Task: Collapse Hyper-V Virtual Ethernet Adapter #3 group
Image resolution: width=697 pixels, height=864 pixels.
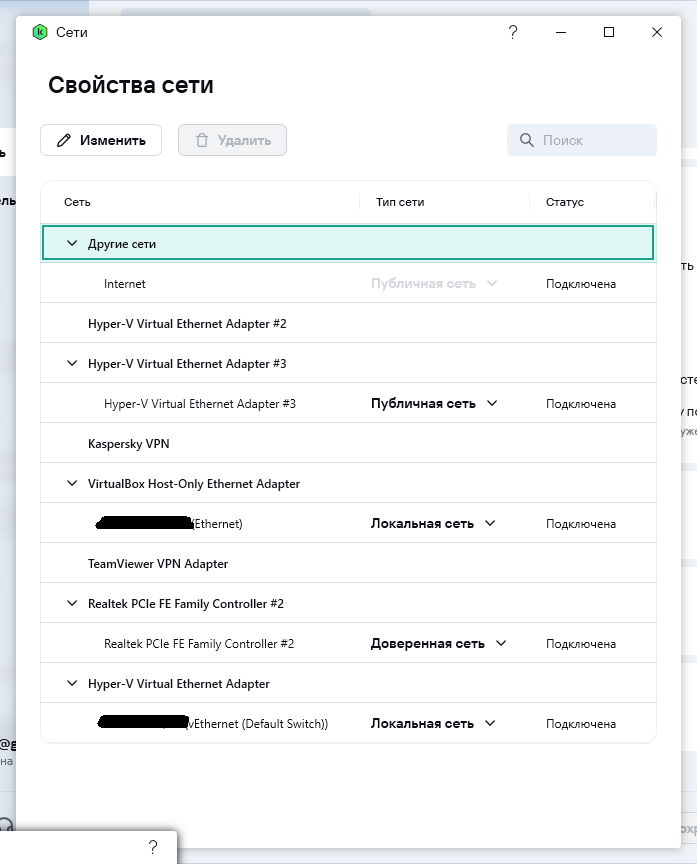Action: point(72,363)
